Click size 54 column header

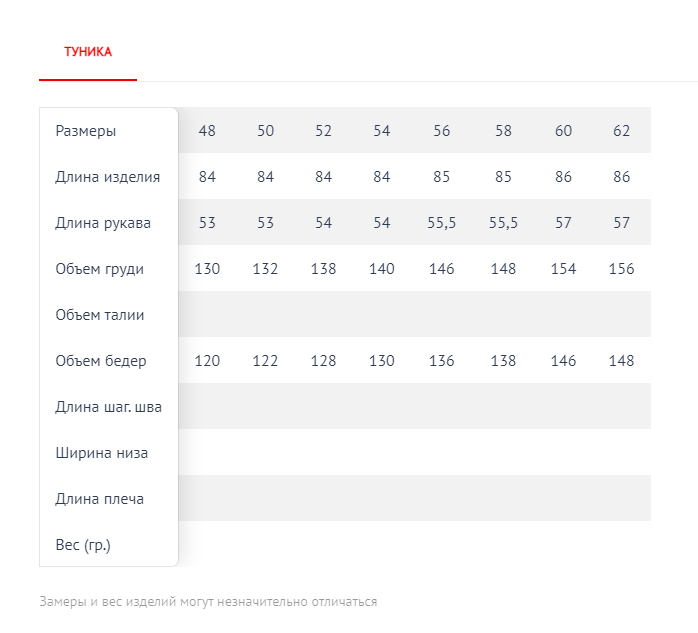(x=382, y=131)
